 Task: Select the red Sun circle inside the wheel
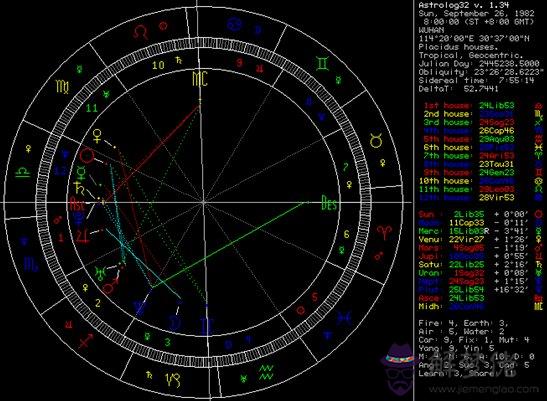tap(87, 156)
